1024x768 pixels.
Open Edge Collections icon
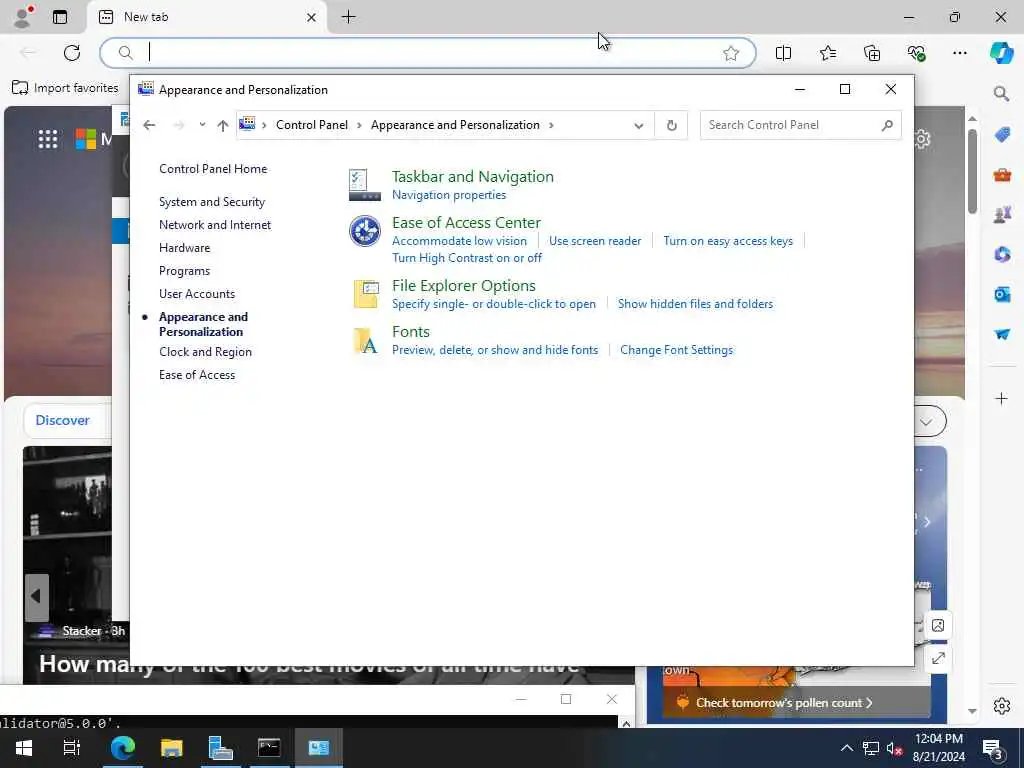[x=872, y=53]
